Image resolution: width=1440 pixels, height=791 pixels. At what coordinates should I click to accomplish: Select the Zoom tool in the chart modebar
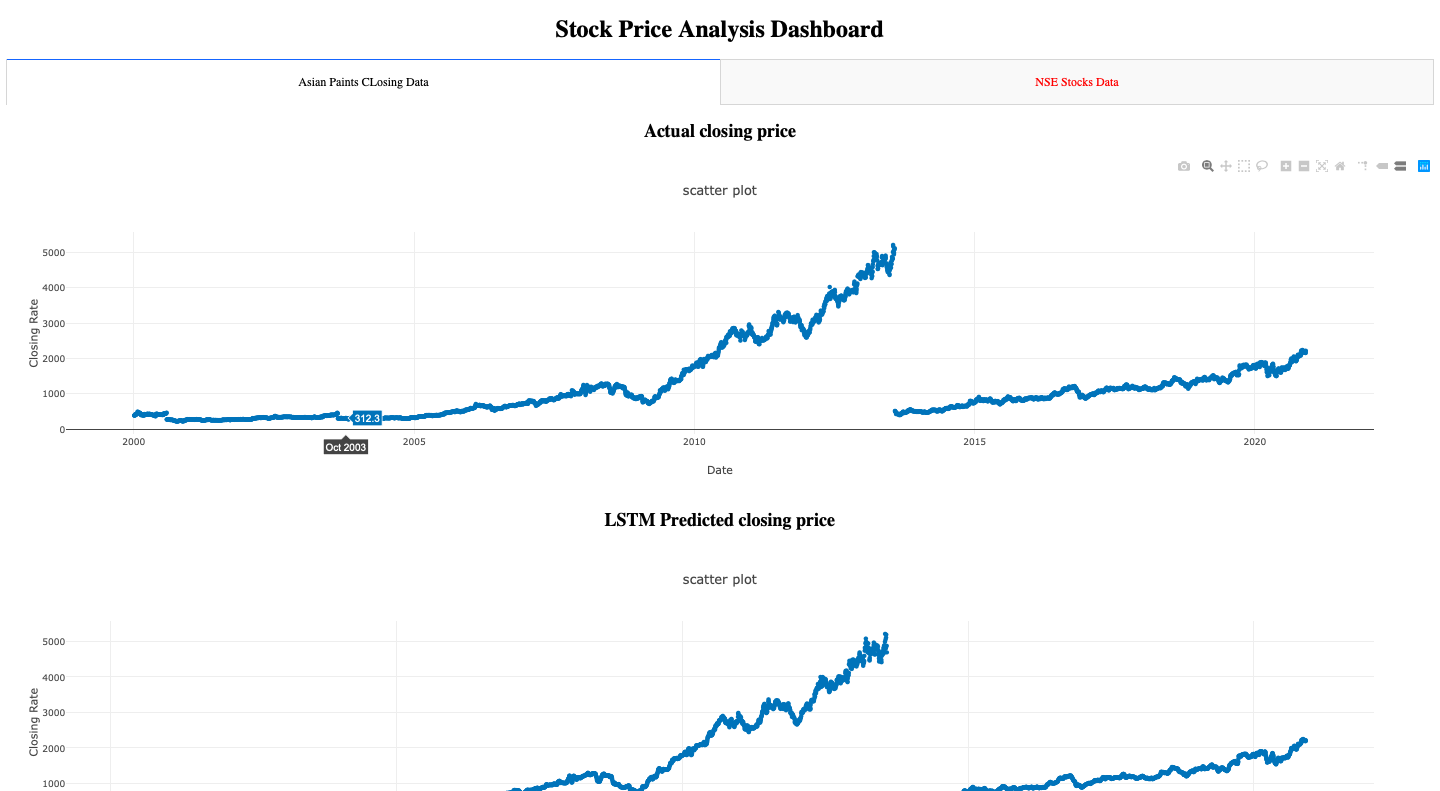click(x=1207, y=166)
